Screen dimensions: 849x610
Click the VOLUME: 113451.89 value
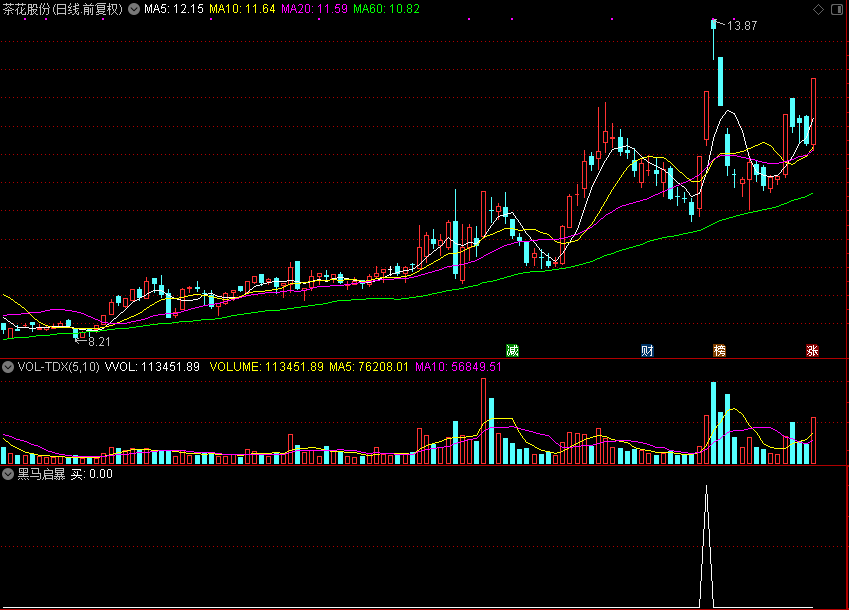pos(266,367)
